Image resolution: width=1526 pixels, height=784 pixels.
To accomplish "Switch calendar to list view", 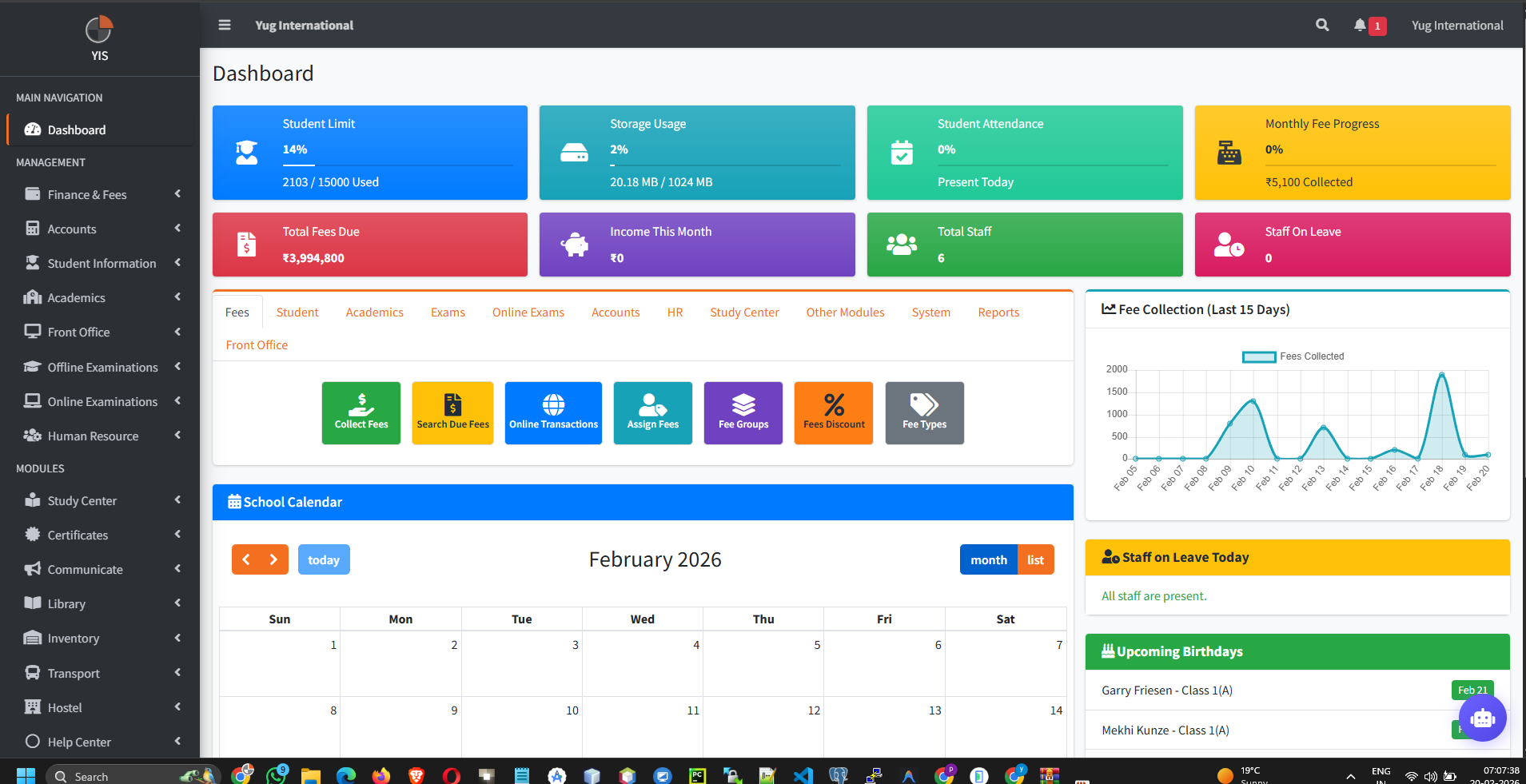I will pos(1035,559).
